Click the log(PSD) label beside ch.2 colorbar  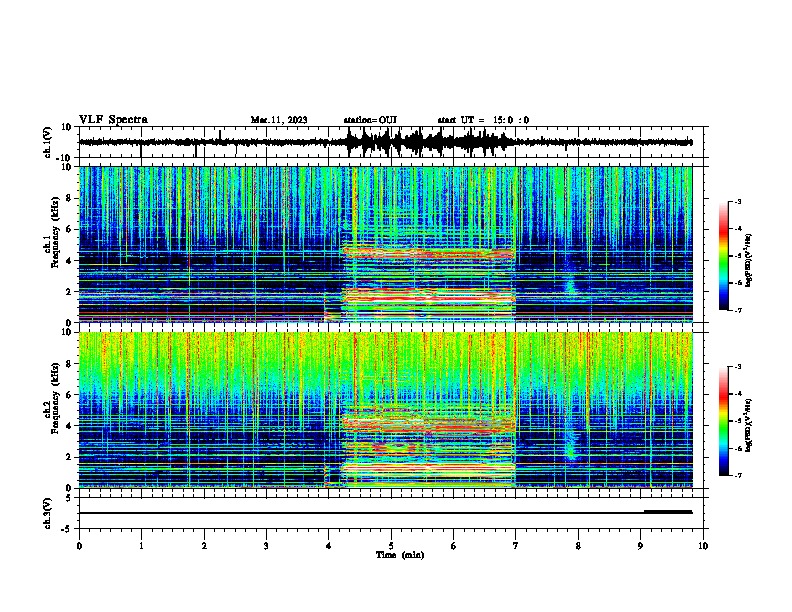pyautogui.click(x=748, y=425)
